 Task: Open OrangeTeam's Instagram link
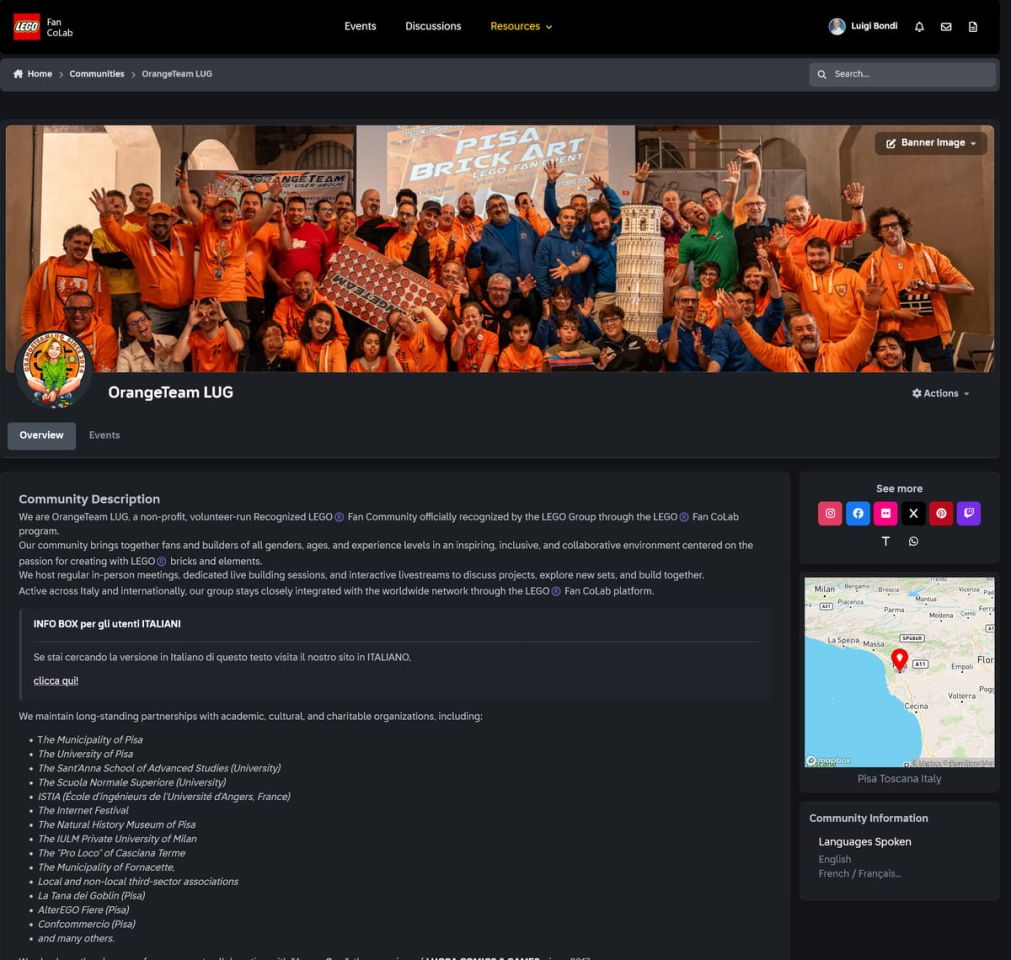[x=830, y=513]
